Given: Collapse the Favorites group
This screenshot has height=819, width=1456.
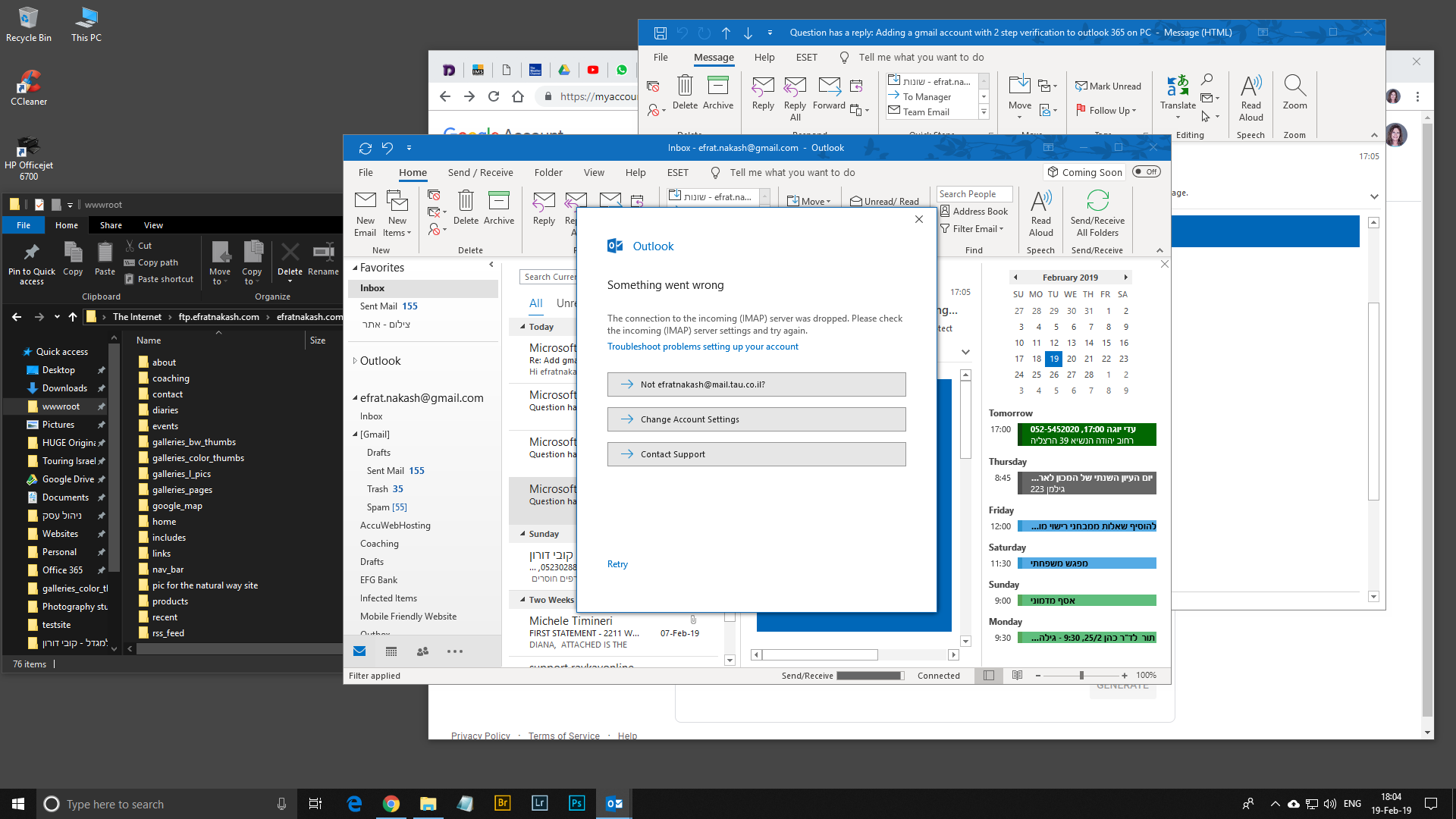Looking at the screenshot, I should [355, 268].
